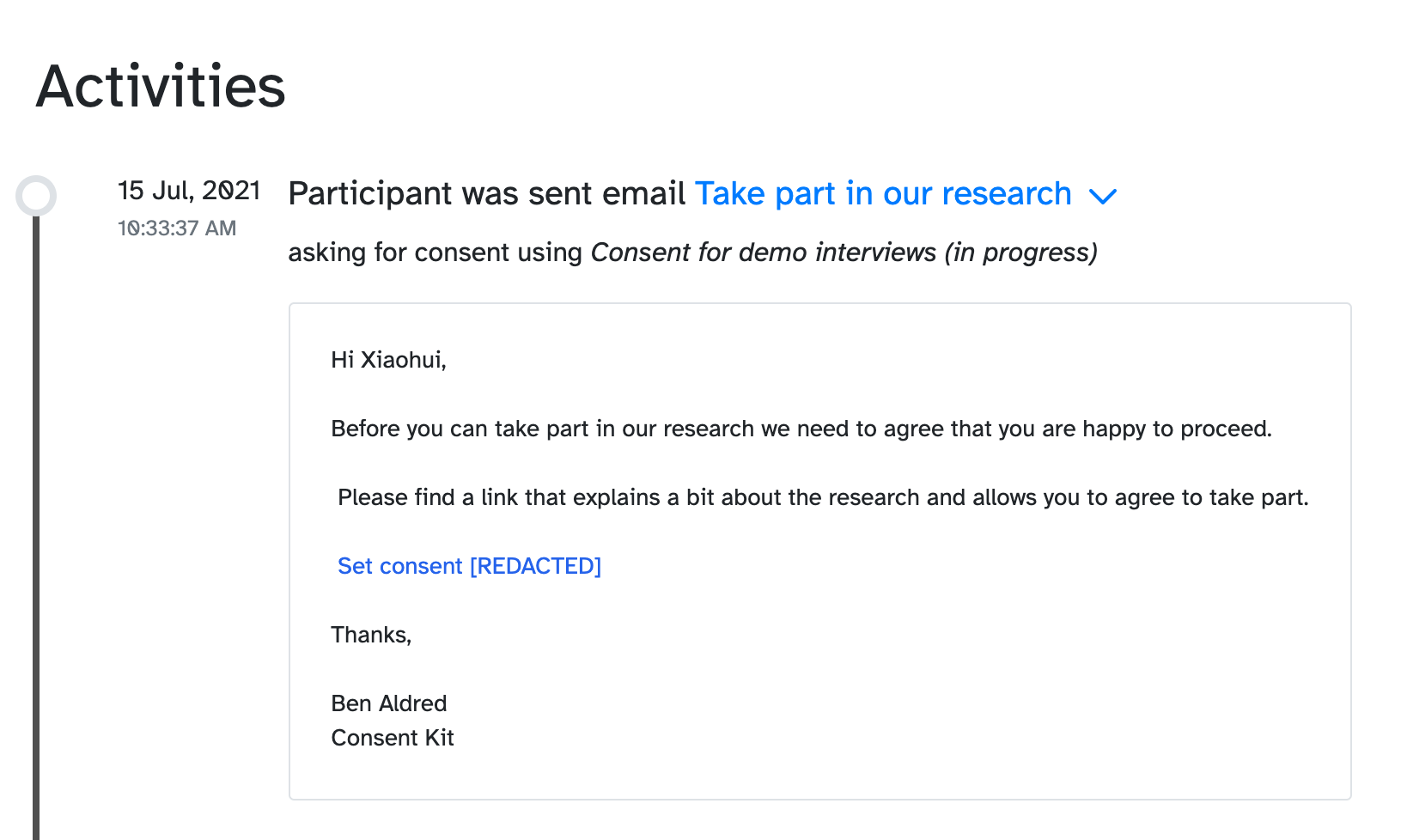Click the 'asking for consent using' text

pos(435,253)
